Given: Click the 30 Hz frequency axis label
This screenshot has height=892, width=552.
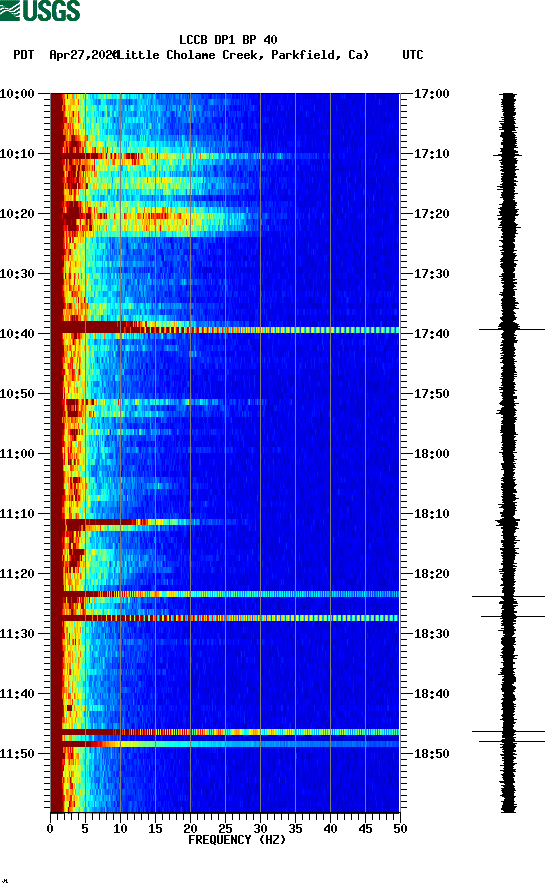Looking at the screenshot, I should click(x=260, y=829).
